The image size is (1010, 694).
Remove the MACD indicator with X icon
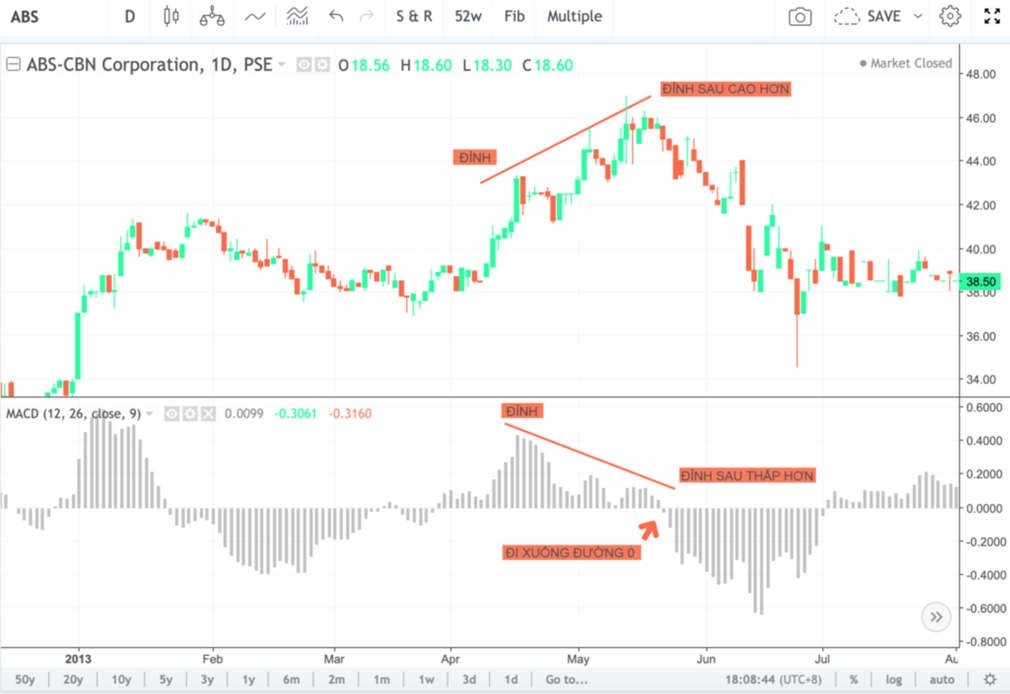(210, 413)
